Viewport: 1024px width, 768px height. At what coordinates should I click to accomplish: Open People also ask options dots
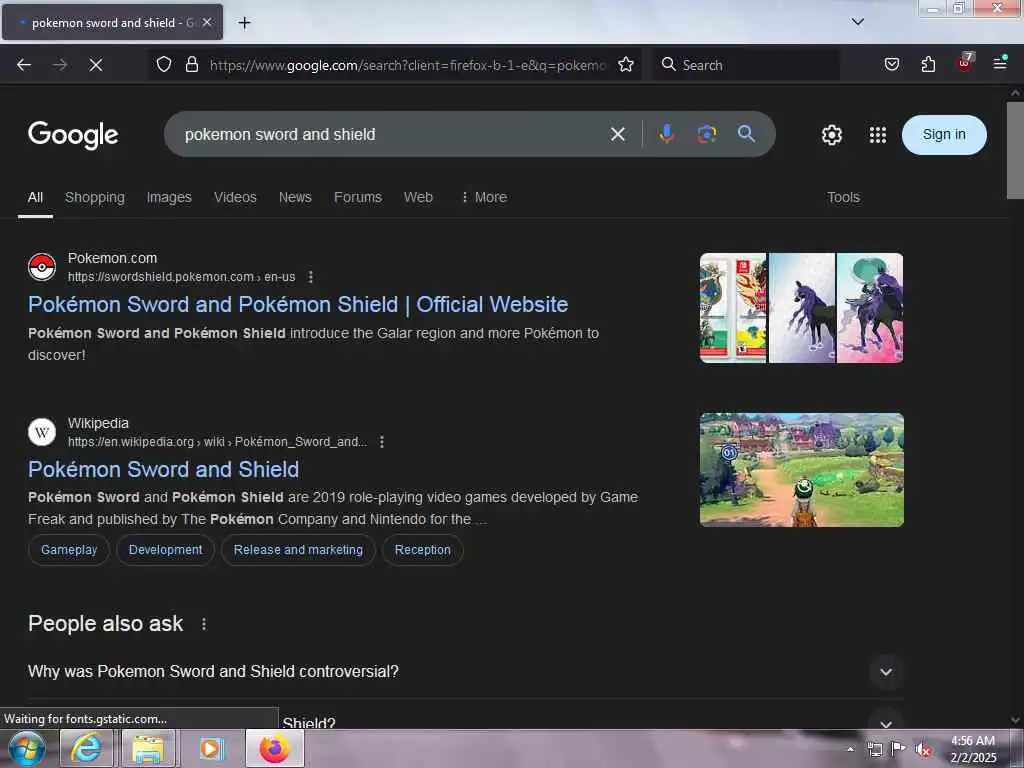coord(204,624)
